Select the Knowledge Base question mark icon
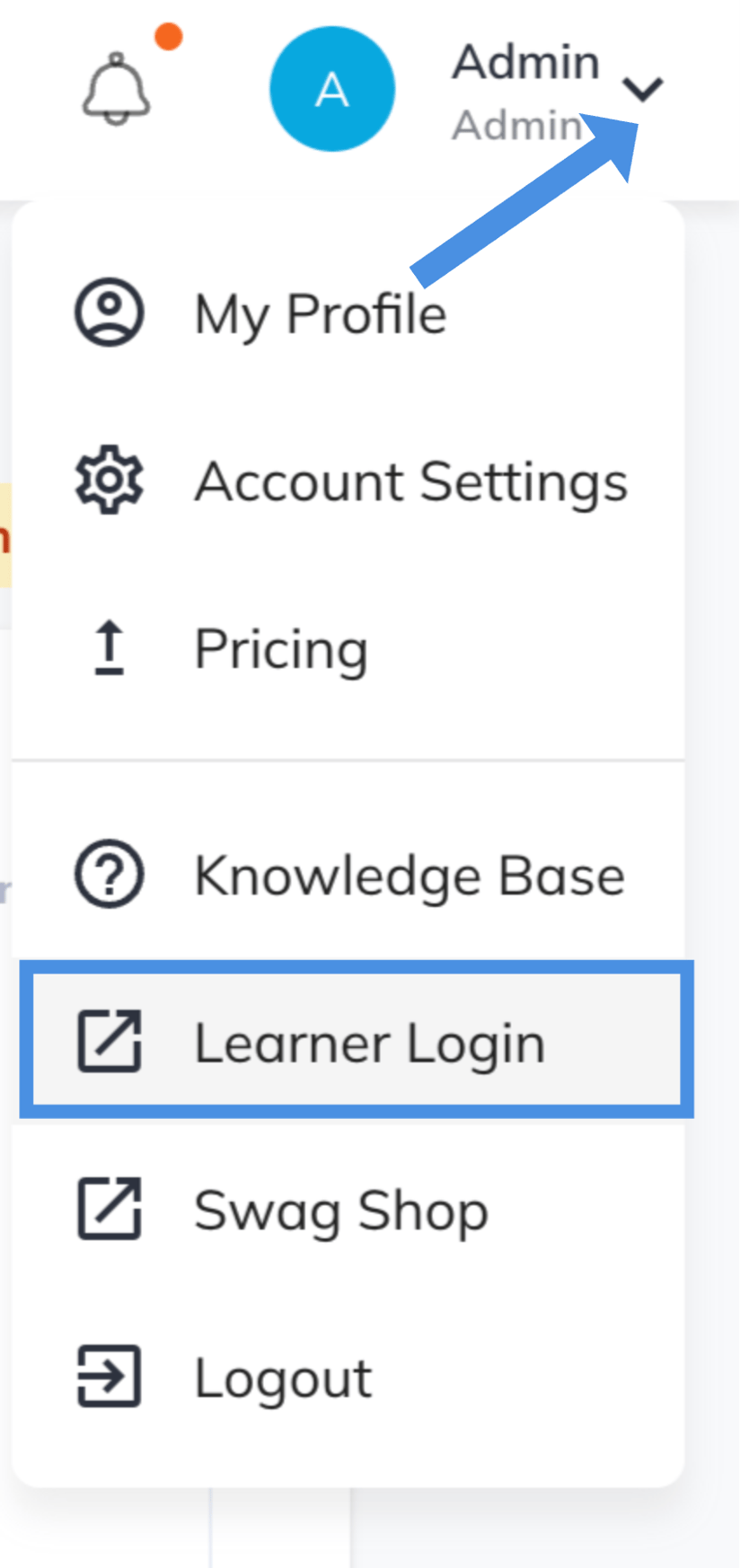Screen dimensions: 740x1568 coord(109,874)
